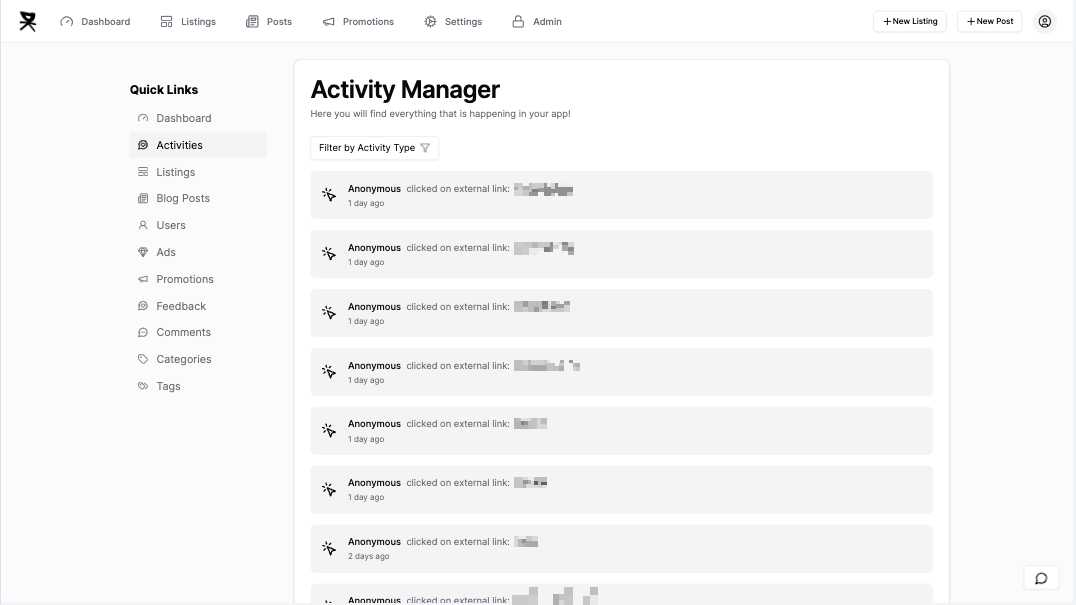Click the newspaper icon beside Blog Posts
The width and height of the screenshot is (1076, 605).
tap(143, 198)
